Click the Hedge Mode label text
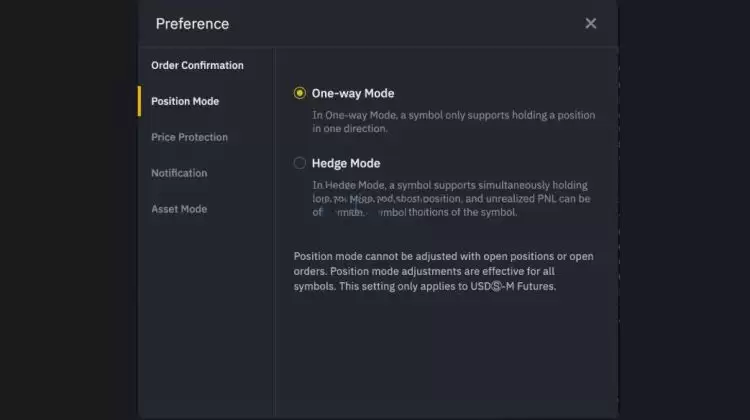The height and width of the screenshot is (420, 750). pos(346,163)
